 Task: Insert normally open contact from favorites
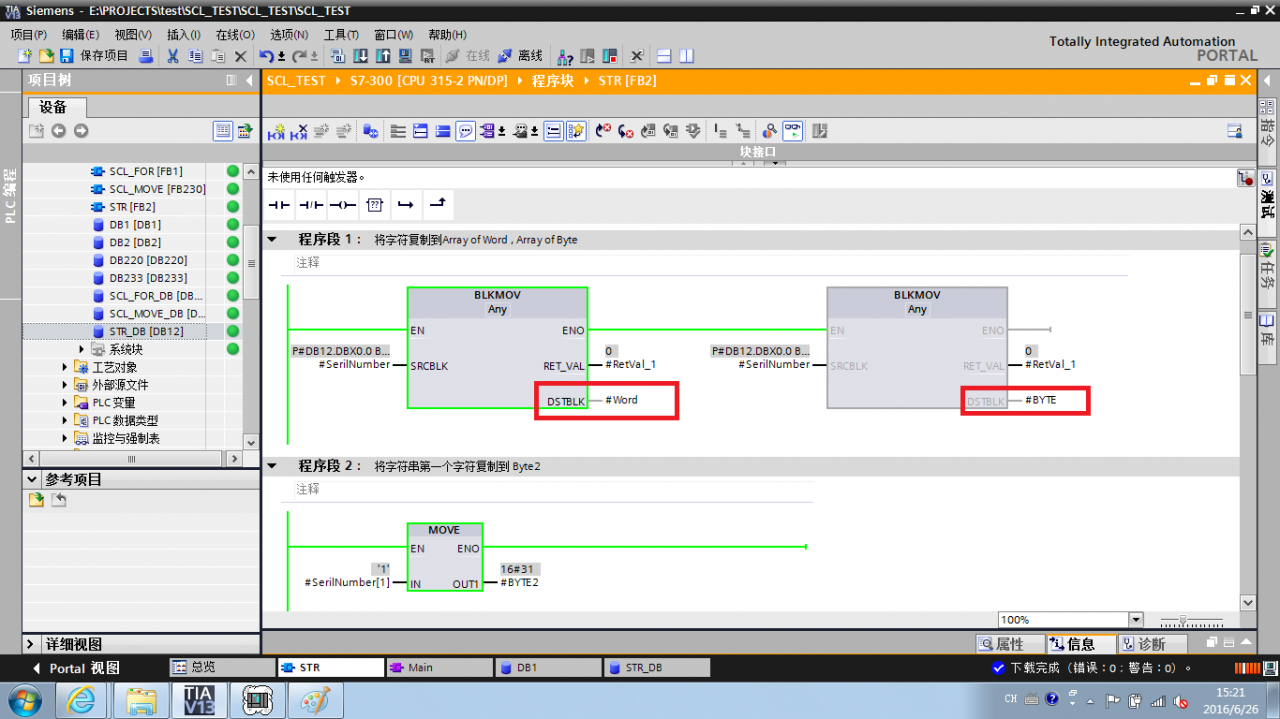tap(279, 204)
